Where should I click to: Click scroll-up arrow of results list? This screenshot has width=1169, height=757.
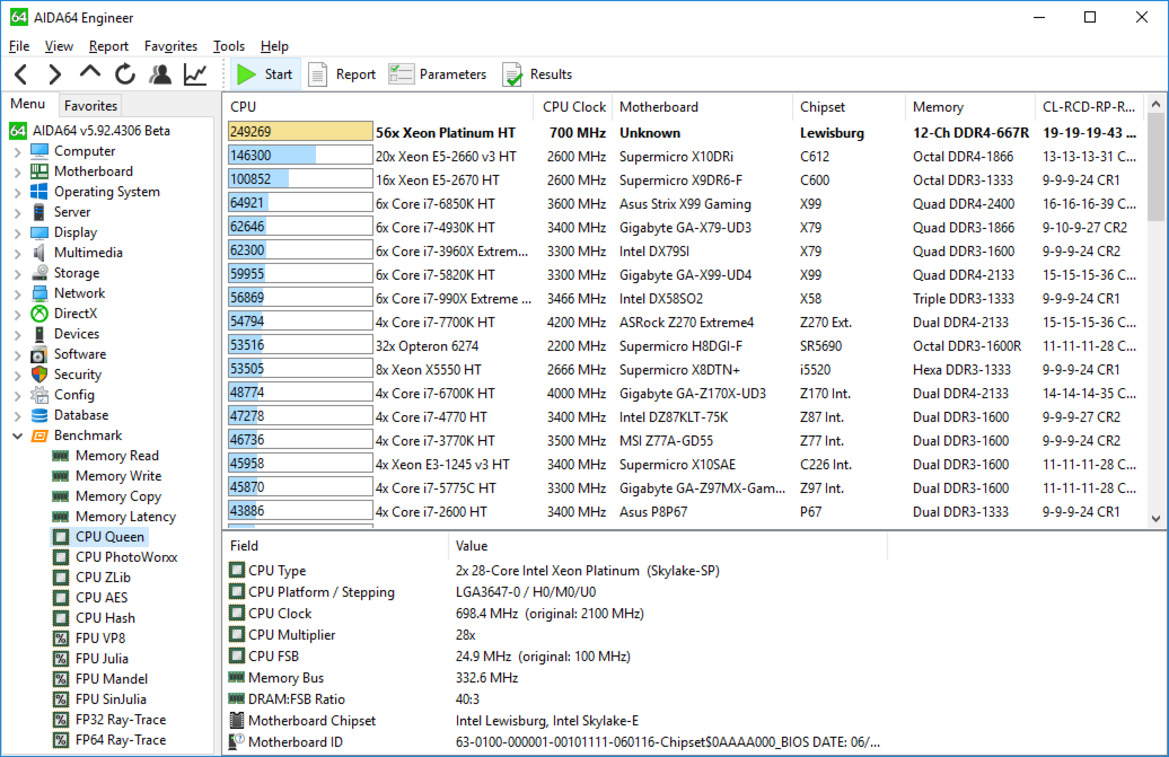(x=1156, y=104)
